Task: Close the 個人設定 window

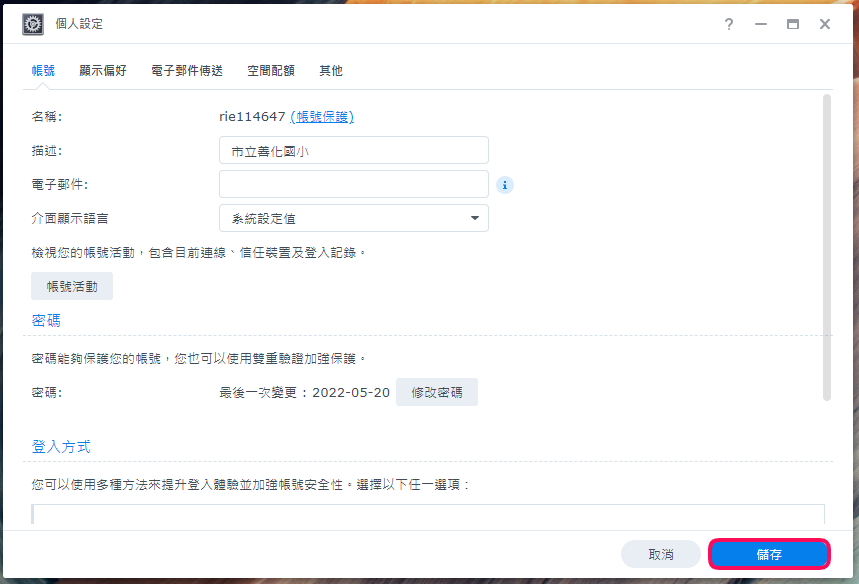Action: pyautogui.click(x=825, y=24)
